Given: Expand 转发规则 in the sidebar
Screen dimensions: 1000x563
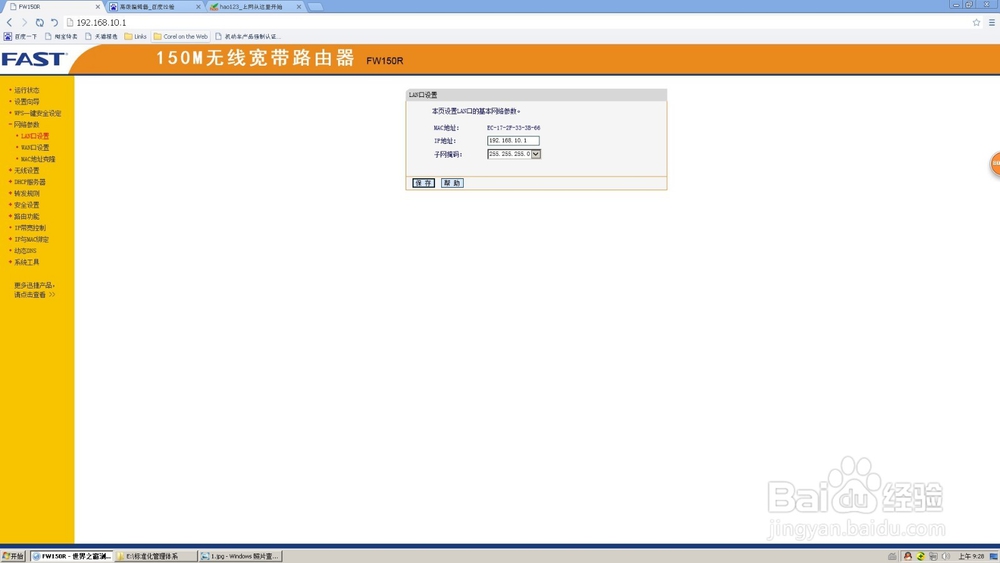Looking at the screenshot, I should coord(27,193).
